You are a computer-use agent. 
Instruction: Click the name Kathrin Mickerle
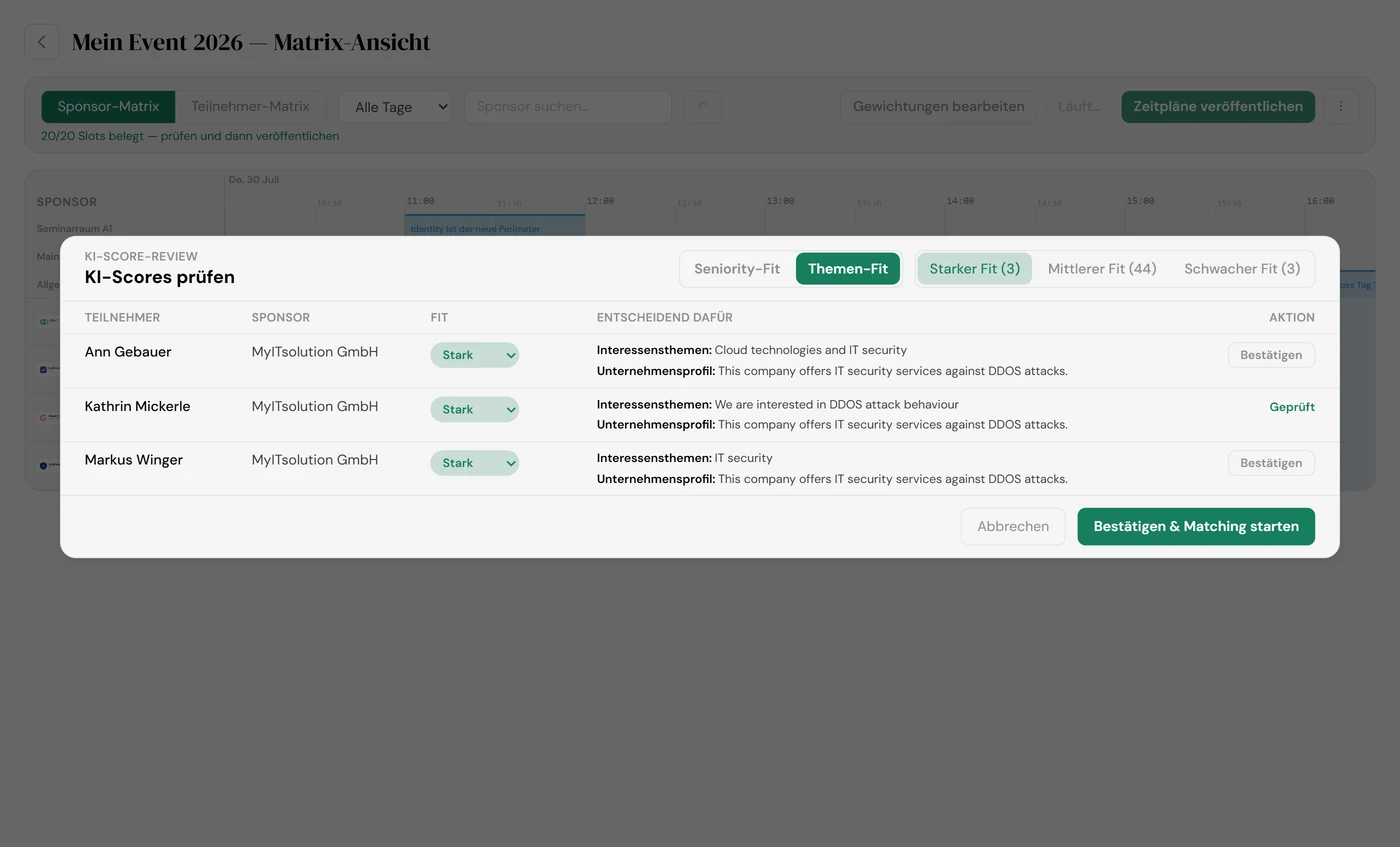pos(137,406)
